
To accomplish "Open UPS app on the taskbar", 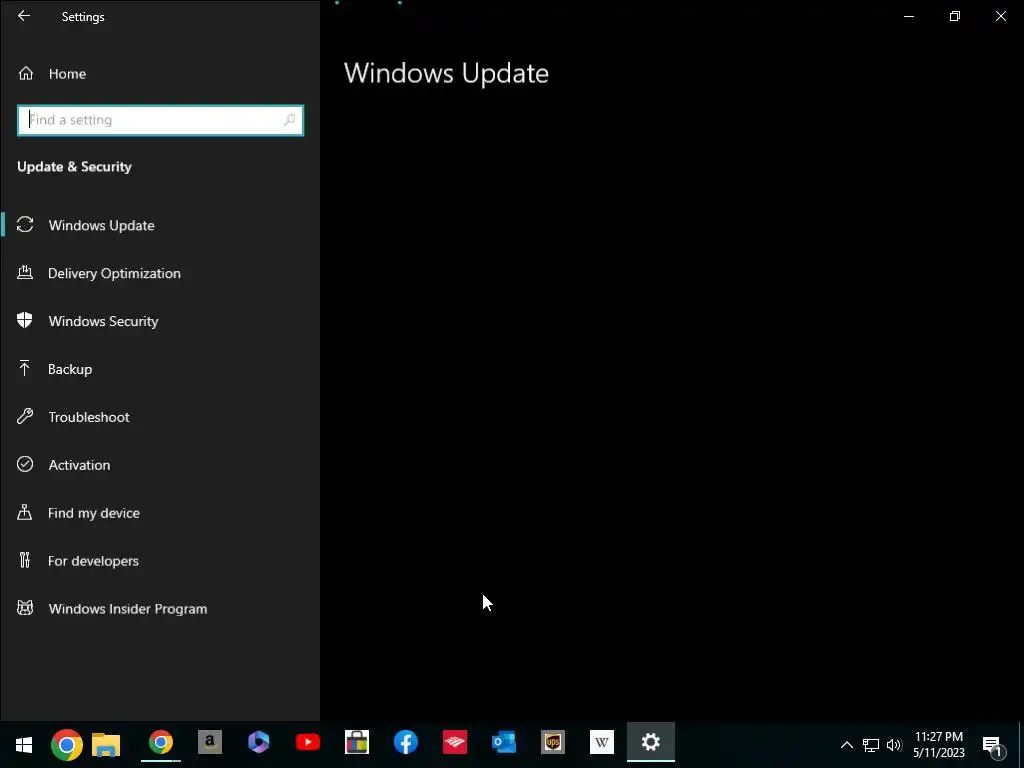I will (552, 742).
